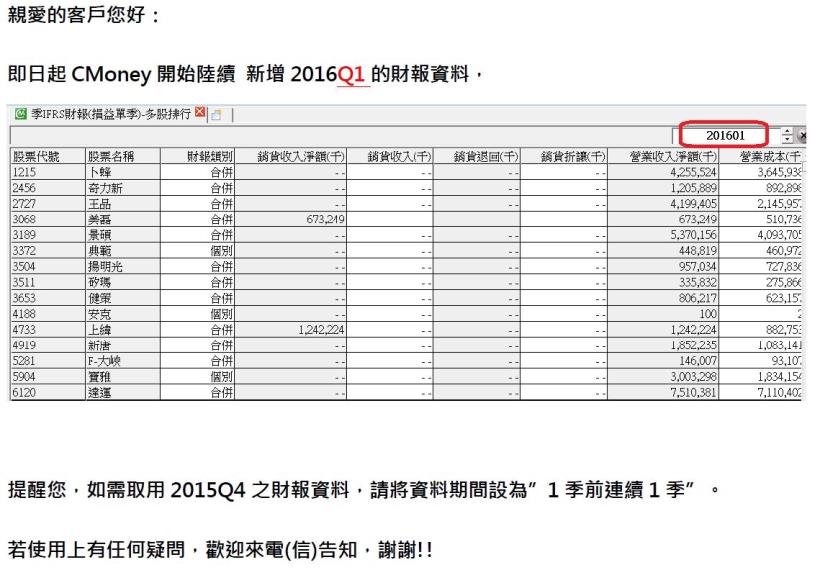Viewport: 820px width, 570px height.
Task: Click the 銷貨收入(千) column header
Action: 390,156
